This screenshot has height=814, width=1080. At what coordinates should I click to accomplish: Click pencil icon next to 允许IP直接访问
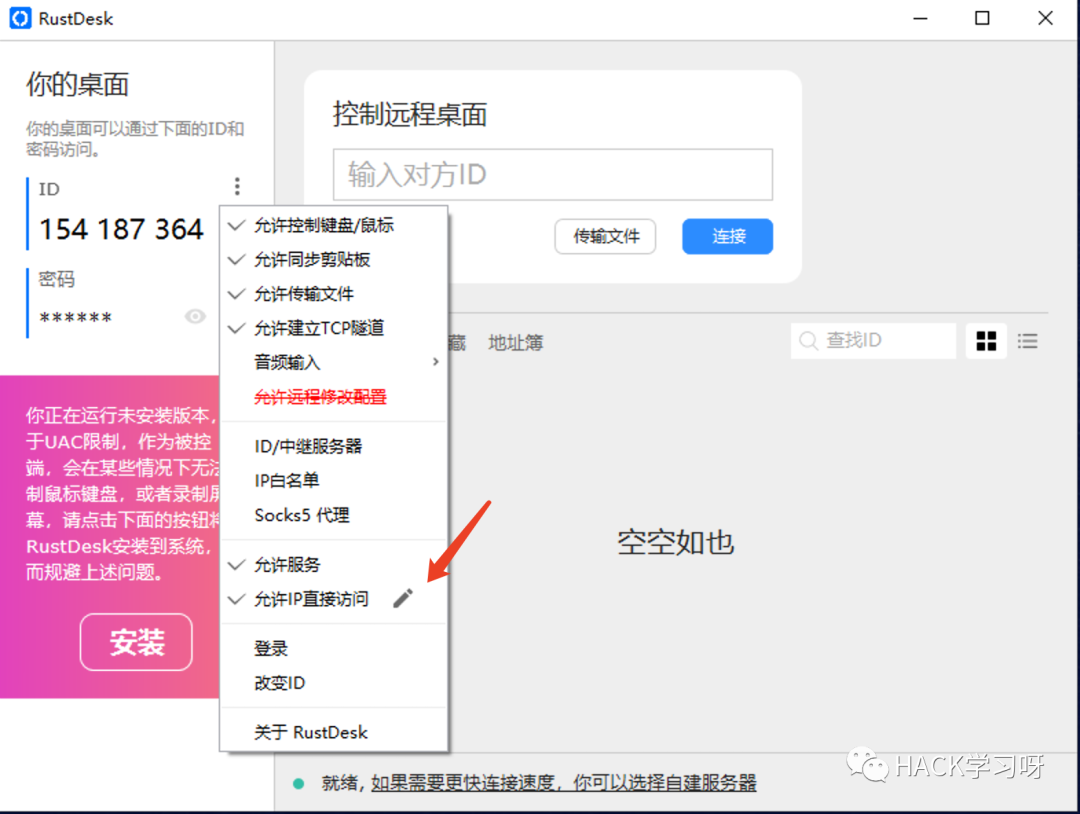pos(403,598)
